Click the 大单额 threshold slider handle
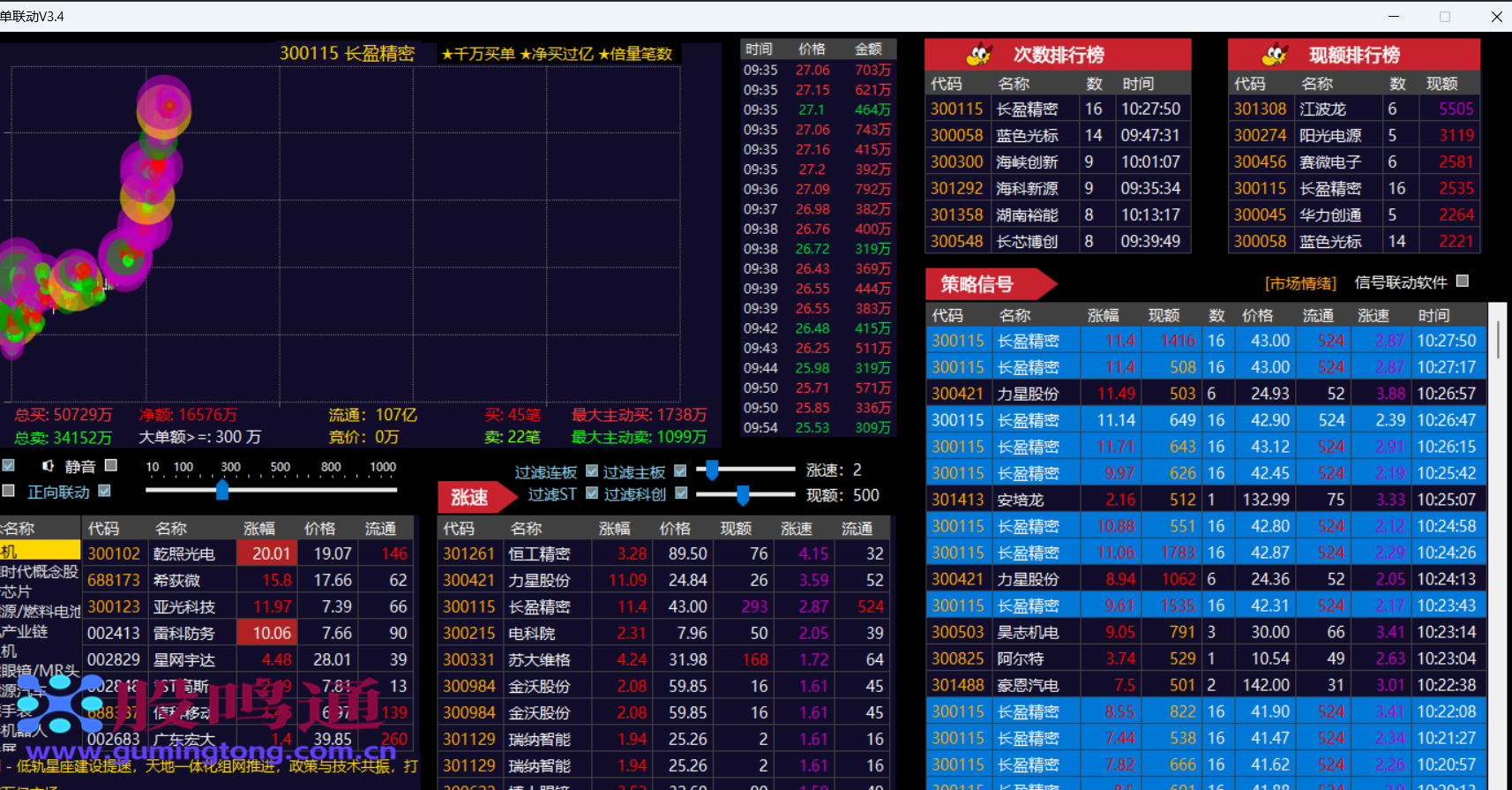 pos(222,490)
